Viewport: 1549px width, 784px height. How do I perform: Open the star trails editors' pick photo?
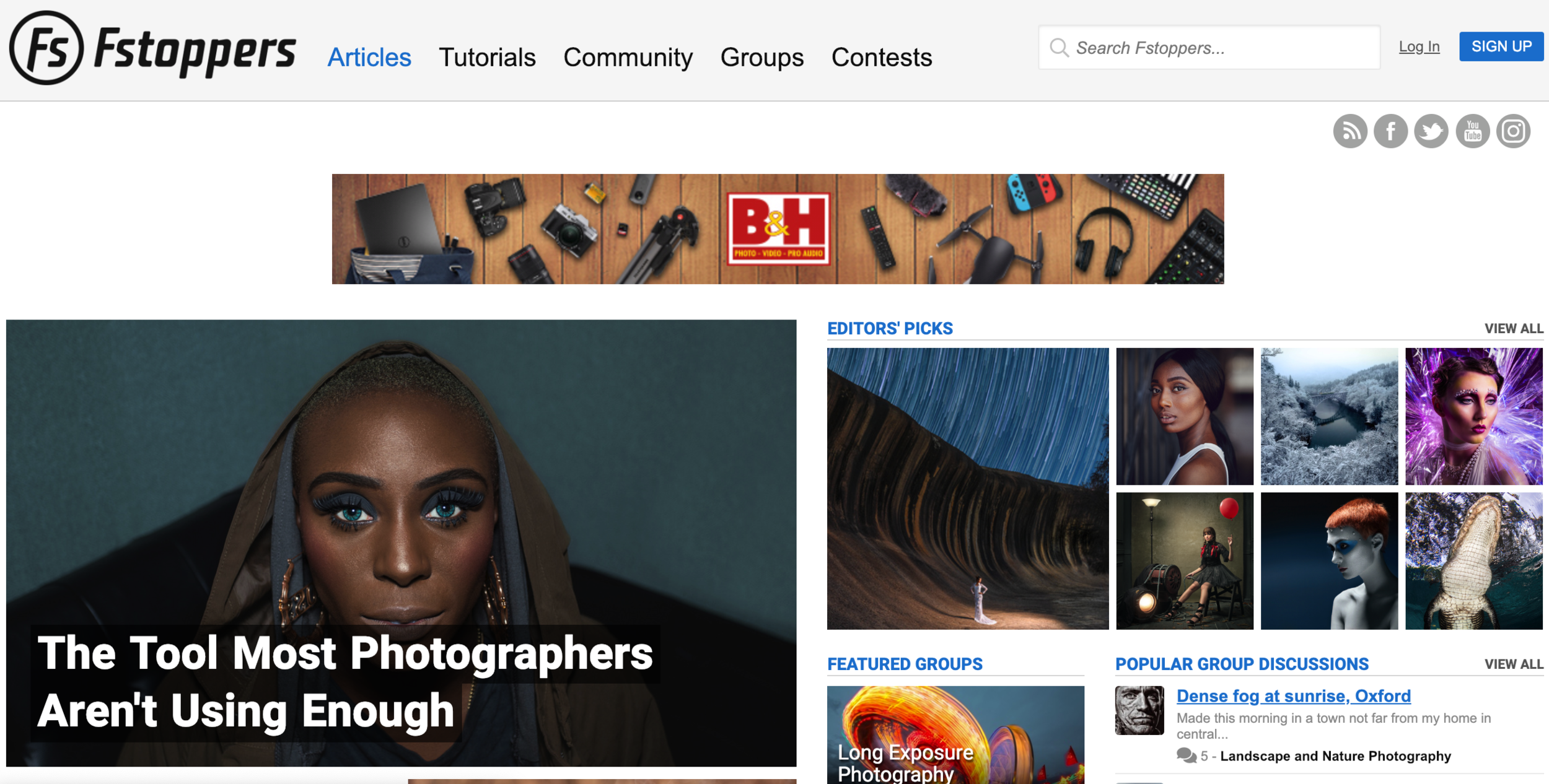[x=967, y=488]
